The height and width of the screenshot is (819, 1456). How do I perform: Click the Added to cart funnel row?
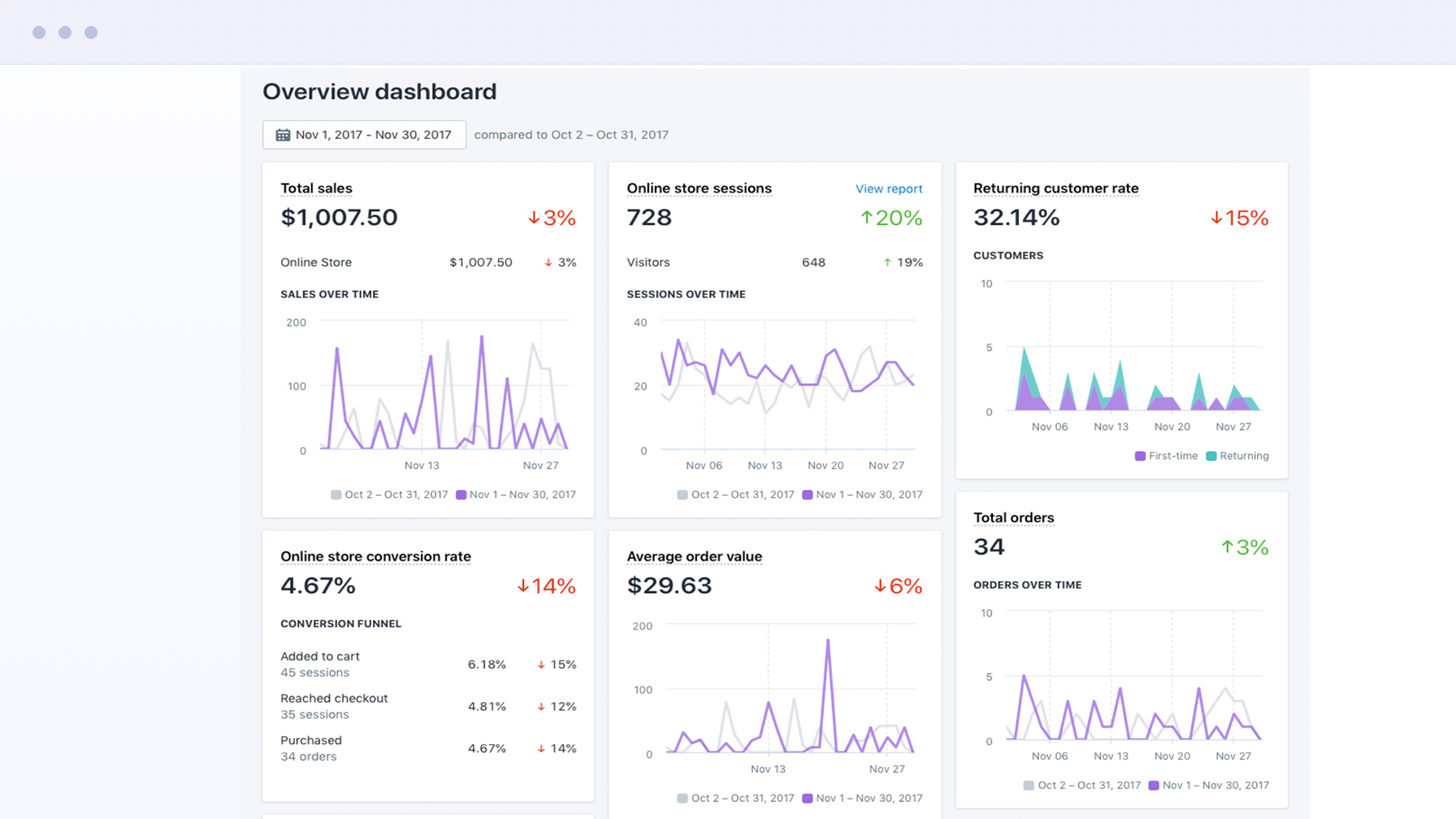428,665
